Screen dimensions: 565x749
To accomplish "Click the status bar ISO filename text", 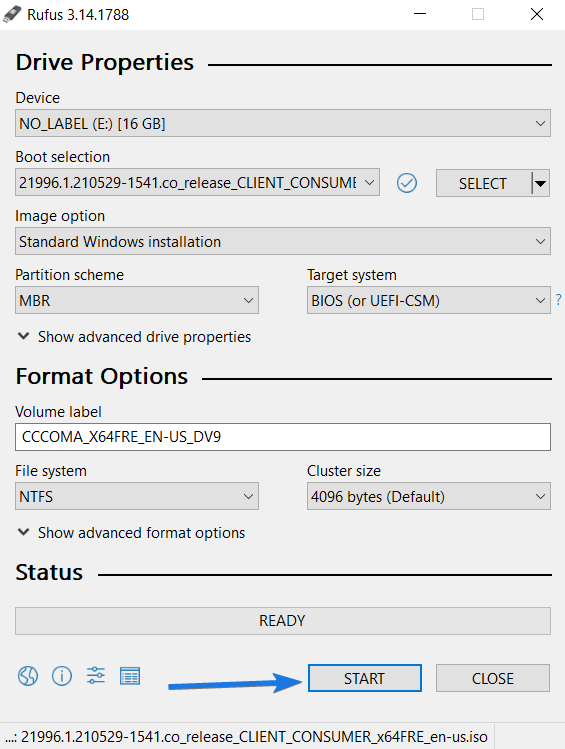I will 246,737.
